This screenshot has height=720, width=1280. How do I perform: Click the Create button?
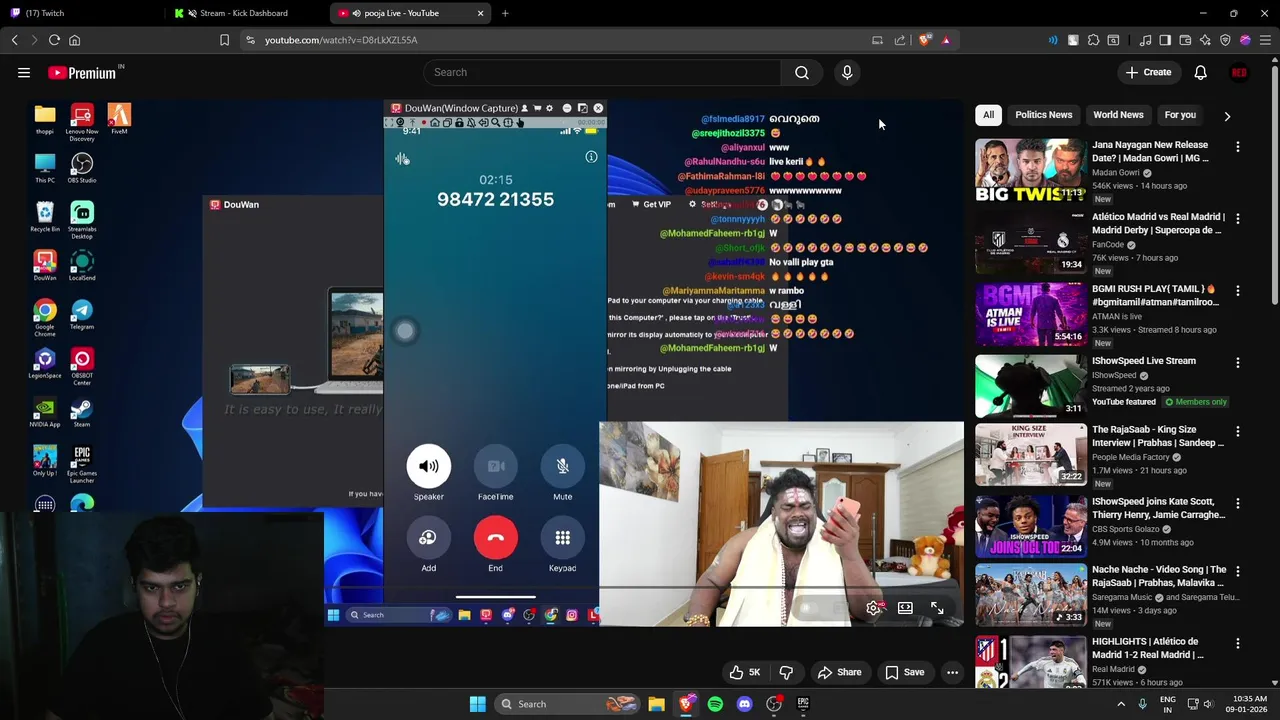[1148, 73]
